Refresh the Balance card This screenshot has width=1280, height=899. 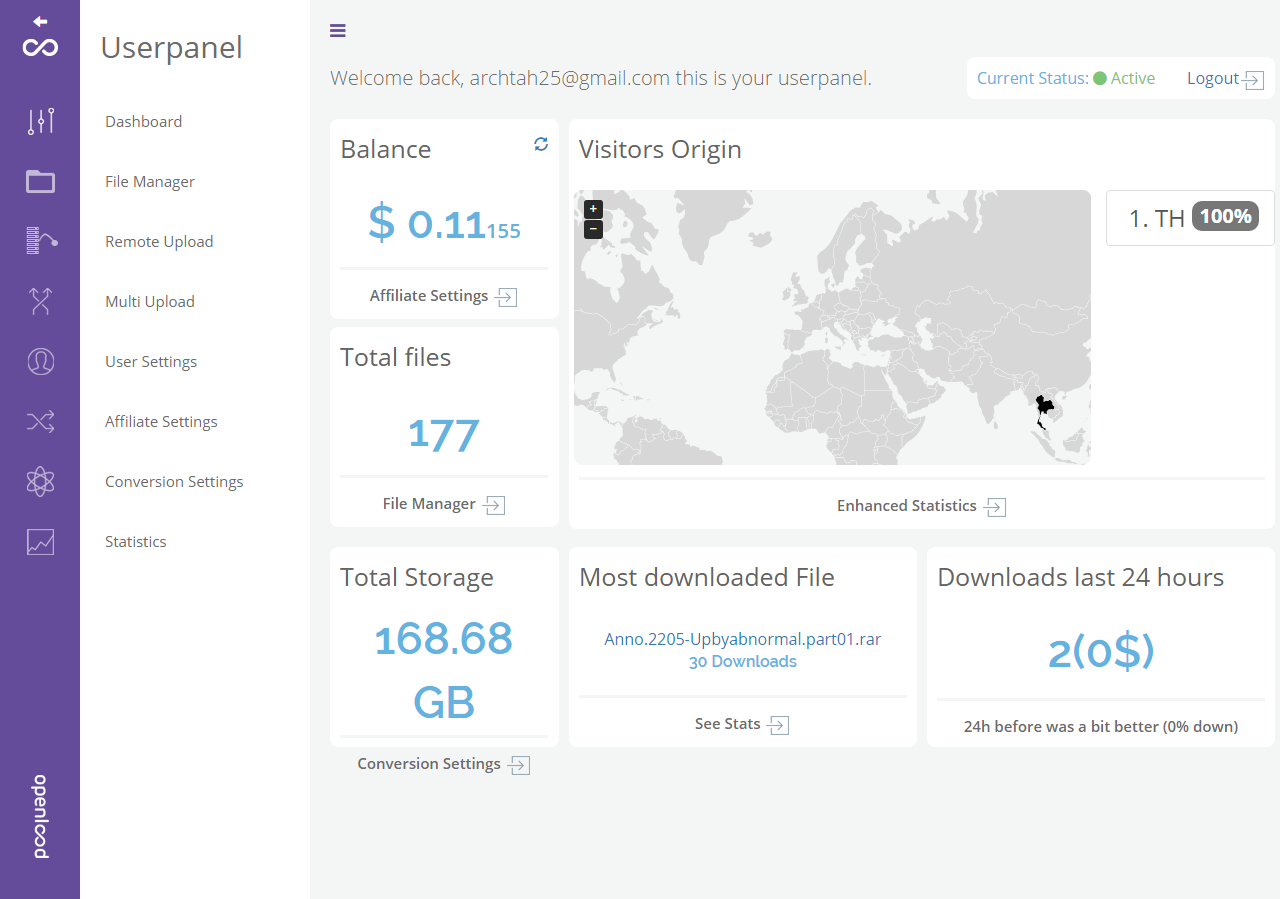(541, 144)
